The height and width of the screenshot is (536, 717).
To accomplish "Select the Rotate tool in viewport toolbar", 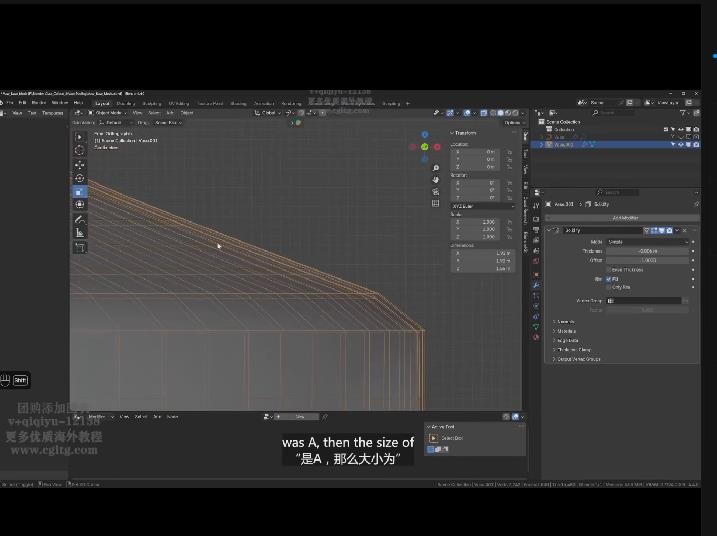I will click(80, 177).
